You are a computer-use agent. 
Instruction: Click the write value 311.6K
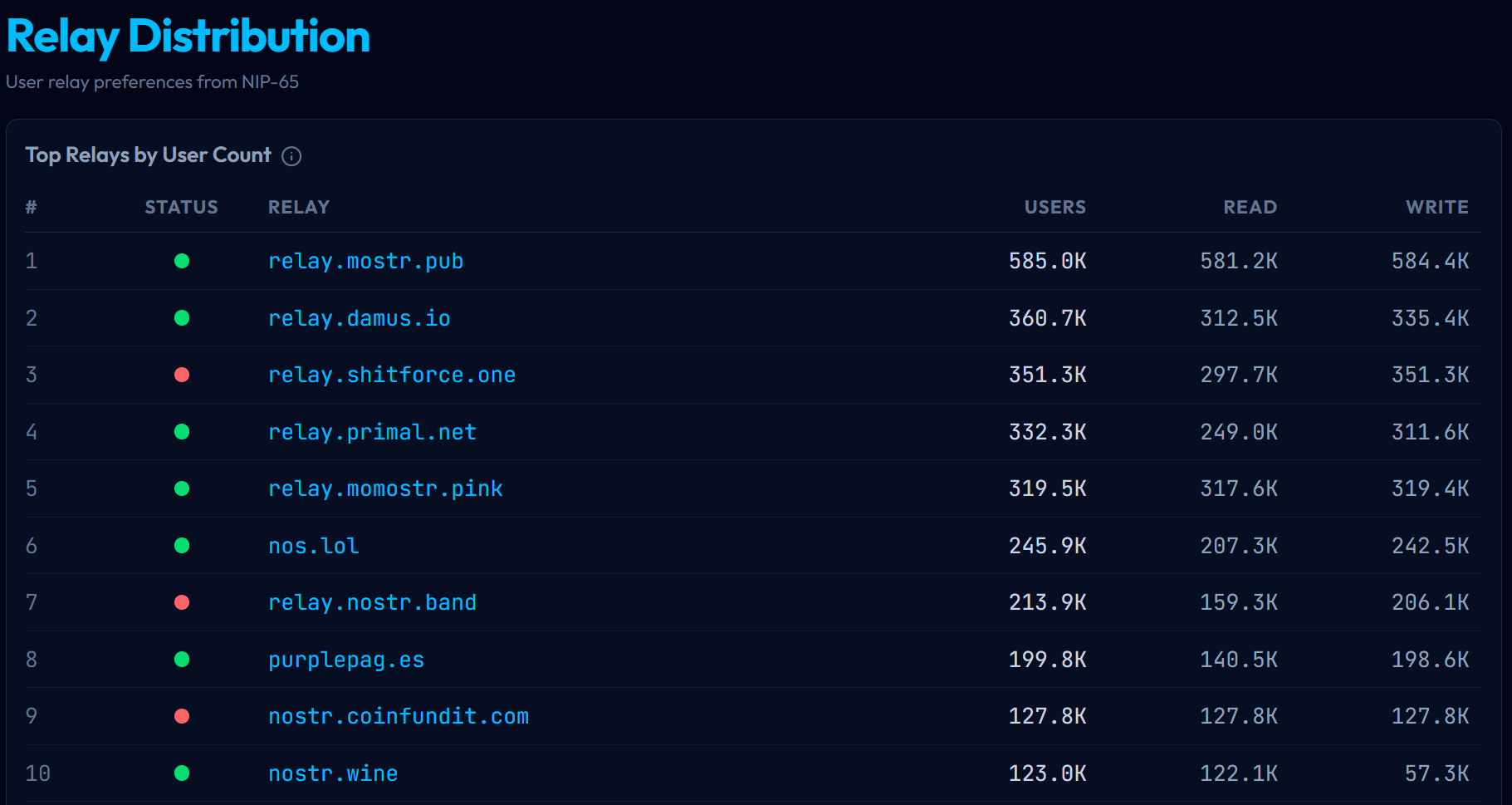[1430, 432]
